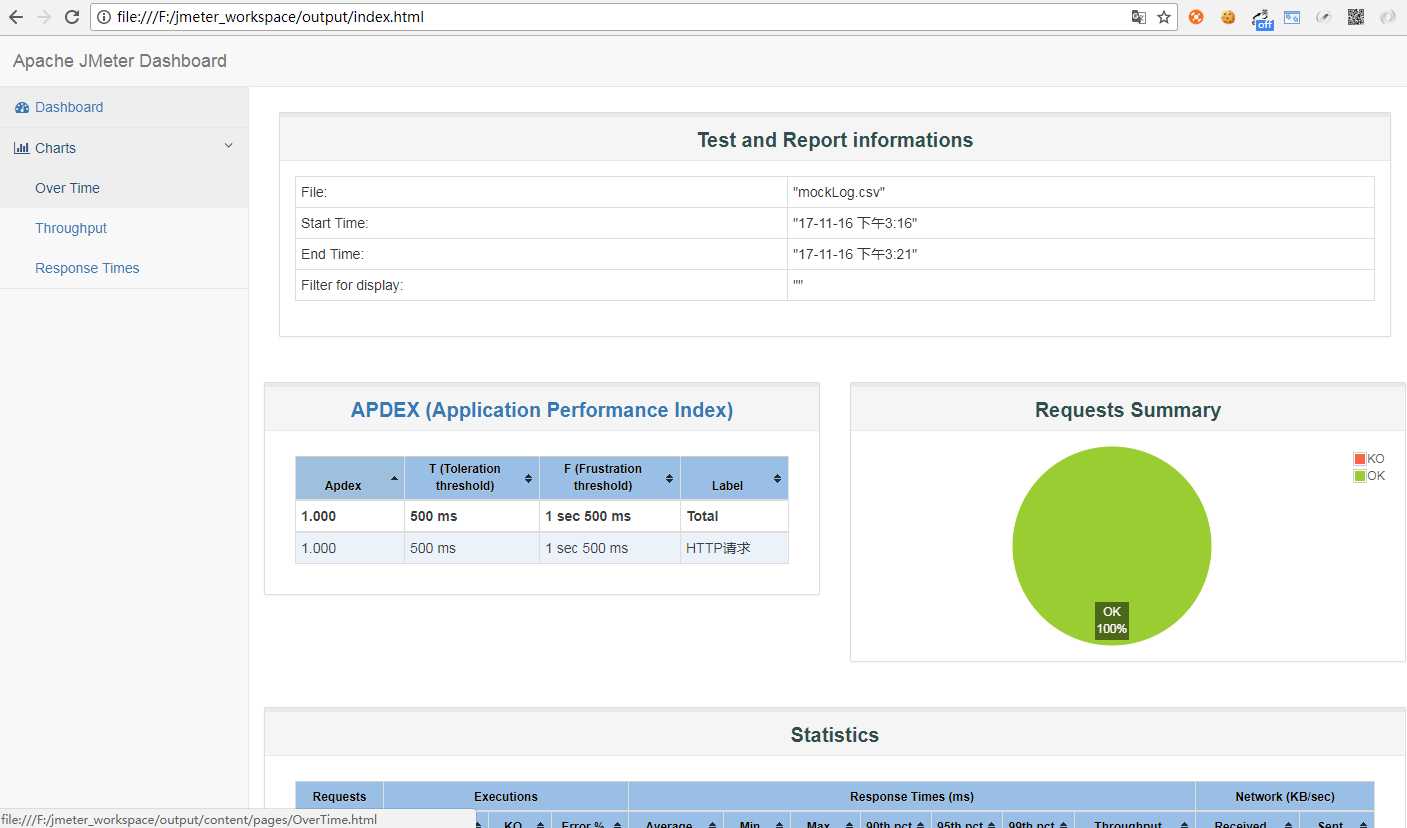Screen dimensions: 1407x828
Task: Bookmark this page with the star icon
Action: tap(1164, 17)
